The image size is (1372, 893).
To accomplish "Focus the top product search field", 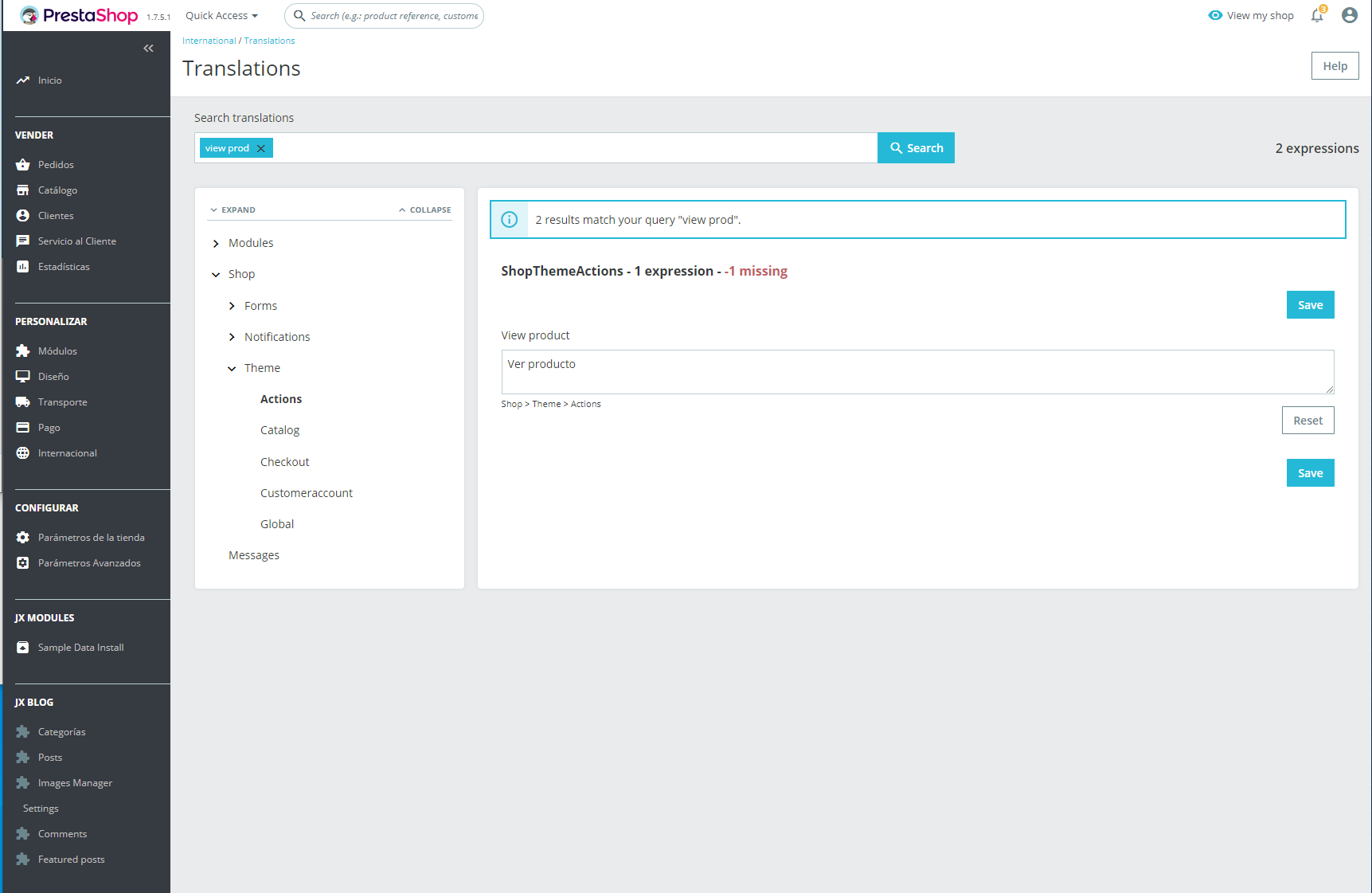I will 384,16.
